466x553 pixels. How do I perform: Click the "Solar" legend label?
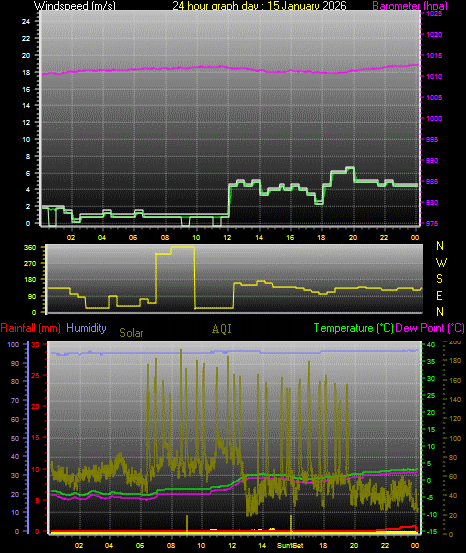coord(131,333)
